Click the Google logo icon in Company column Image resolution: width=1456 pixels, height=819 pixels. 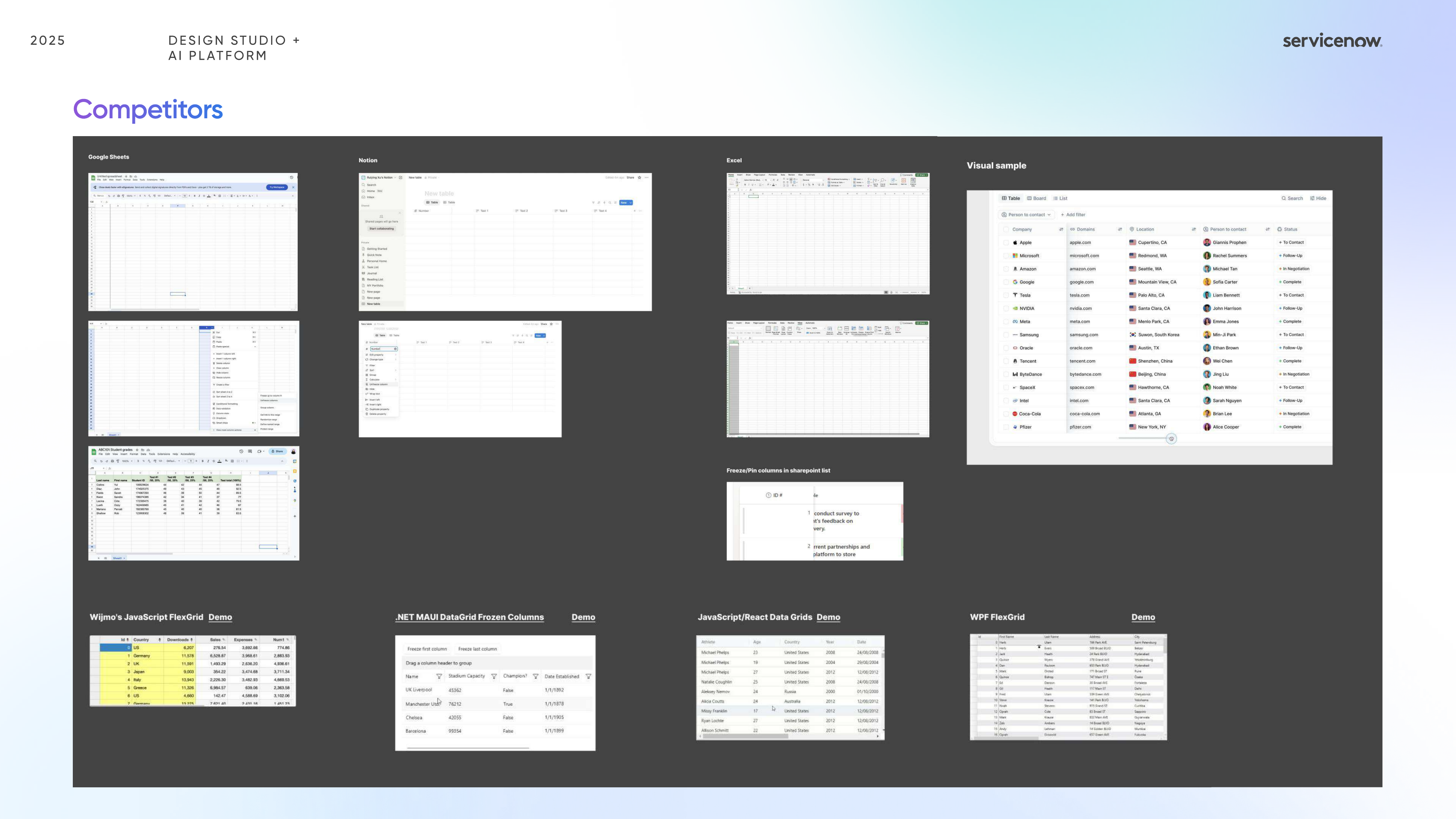pyautogui.click(x=1015, y=282)
